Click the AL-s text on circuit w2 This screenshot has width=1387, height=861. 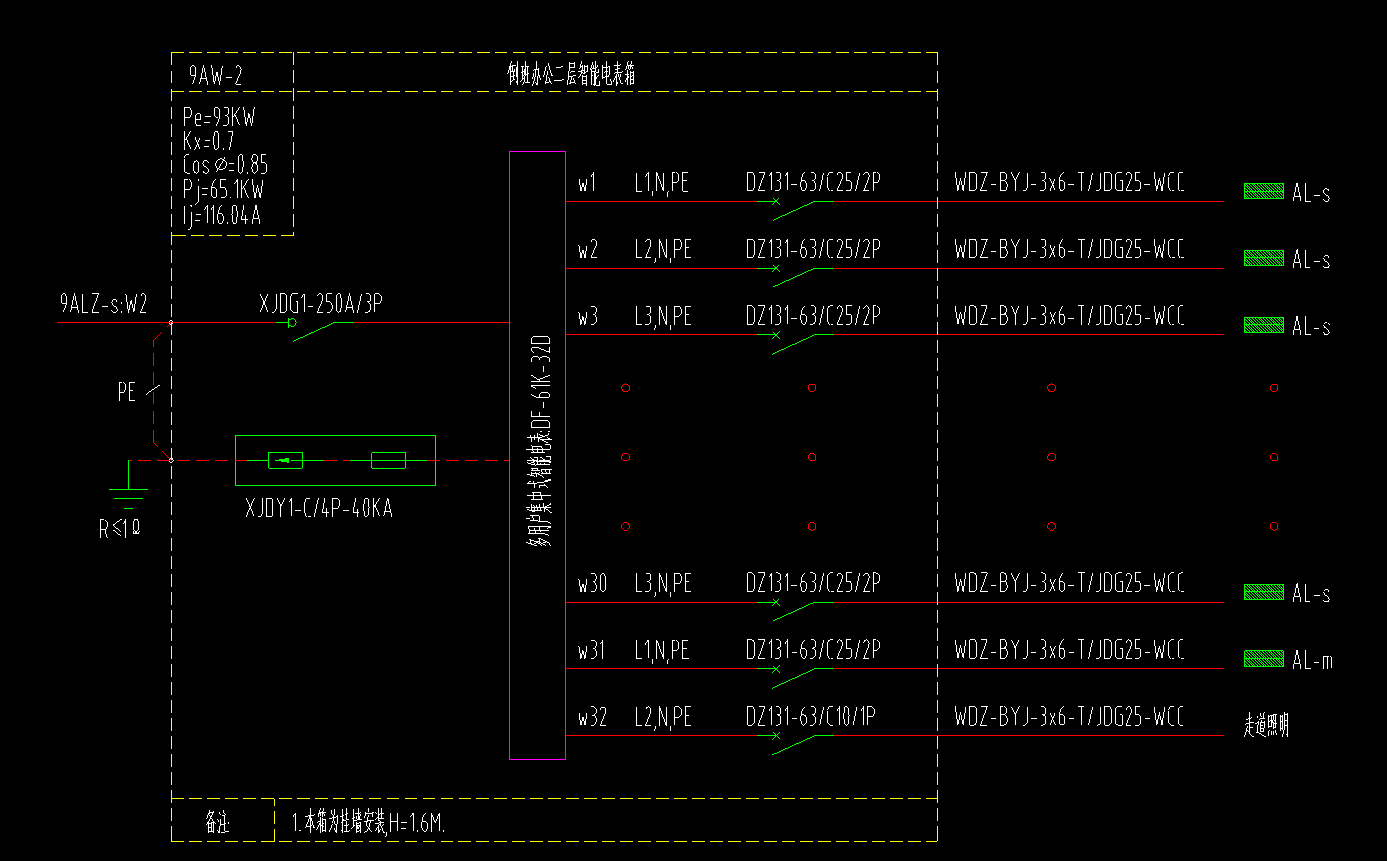click(x=1311, y=261)
